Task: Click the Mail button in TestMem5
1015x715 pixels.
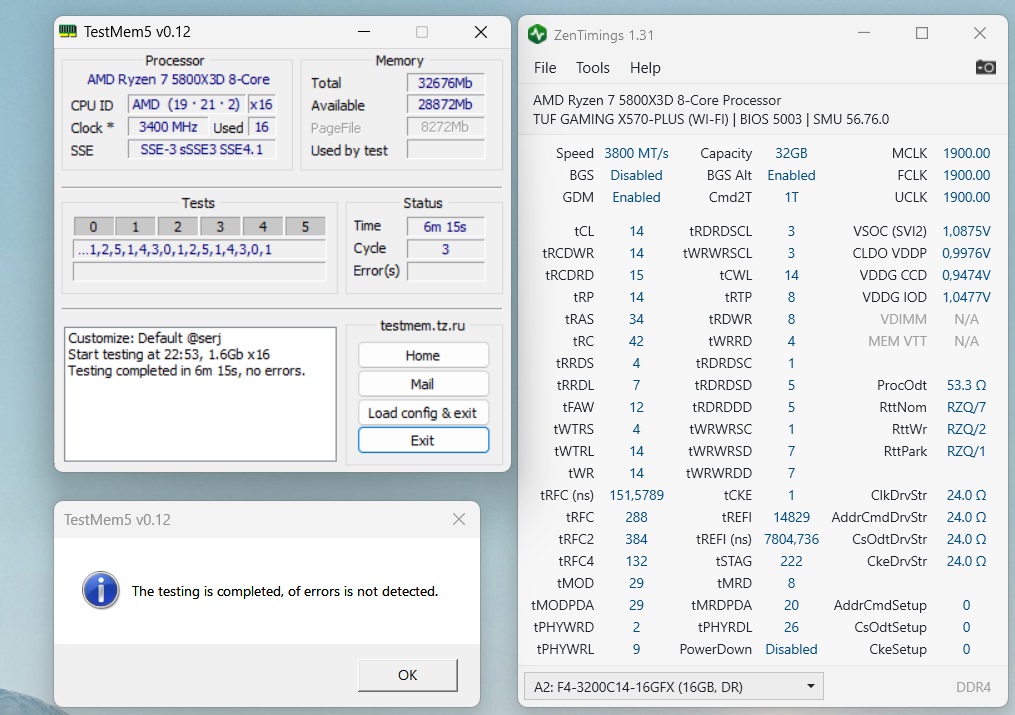Action: (423, 384)
